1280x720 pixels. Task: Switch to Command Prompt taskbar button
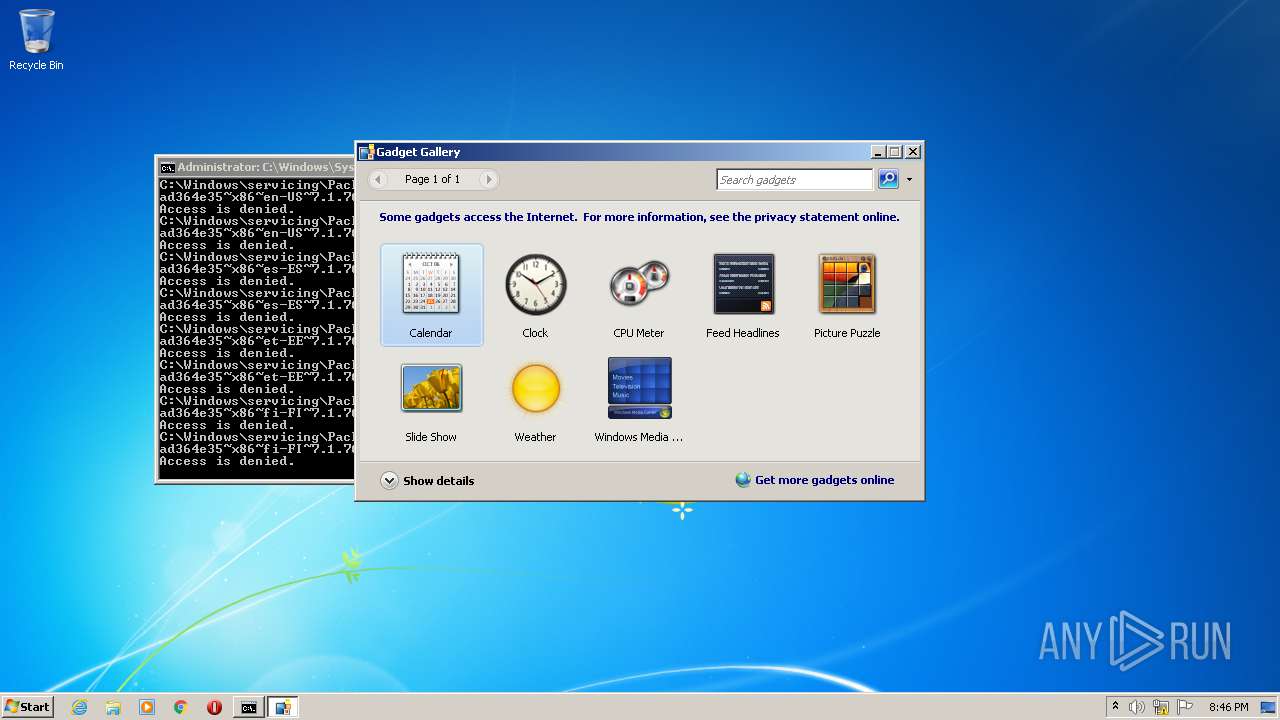(x=248, y=707)
